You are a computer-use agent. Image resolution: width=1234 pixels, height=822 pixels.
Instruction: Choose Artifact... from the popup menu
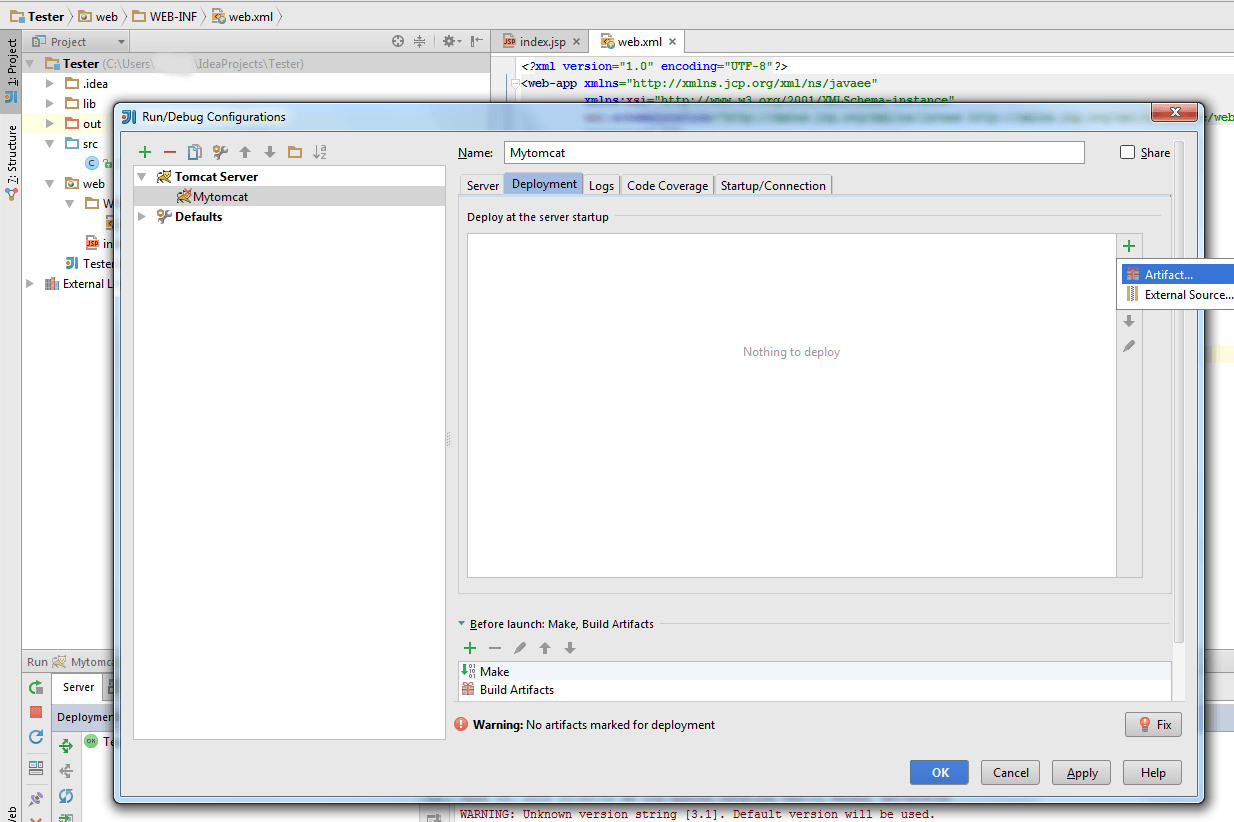(x=1168, y=275)
